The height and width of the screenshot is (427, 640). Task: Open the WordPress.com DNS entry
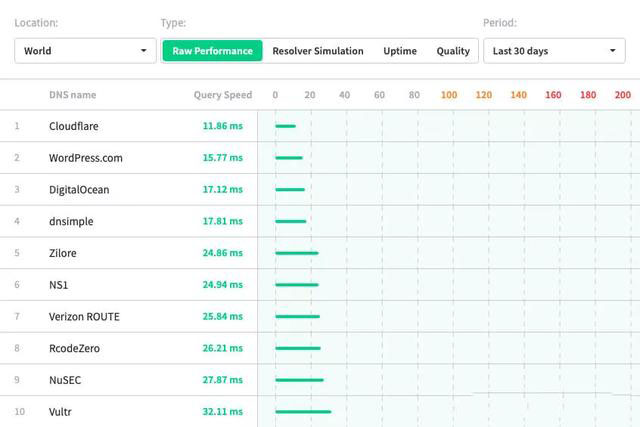click(x=86, y=158)
